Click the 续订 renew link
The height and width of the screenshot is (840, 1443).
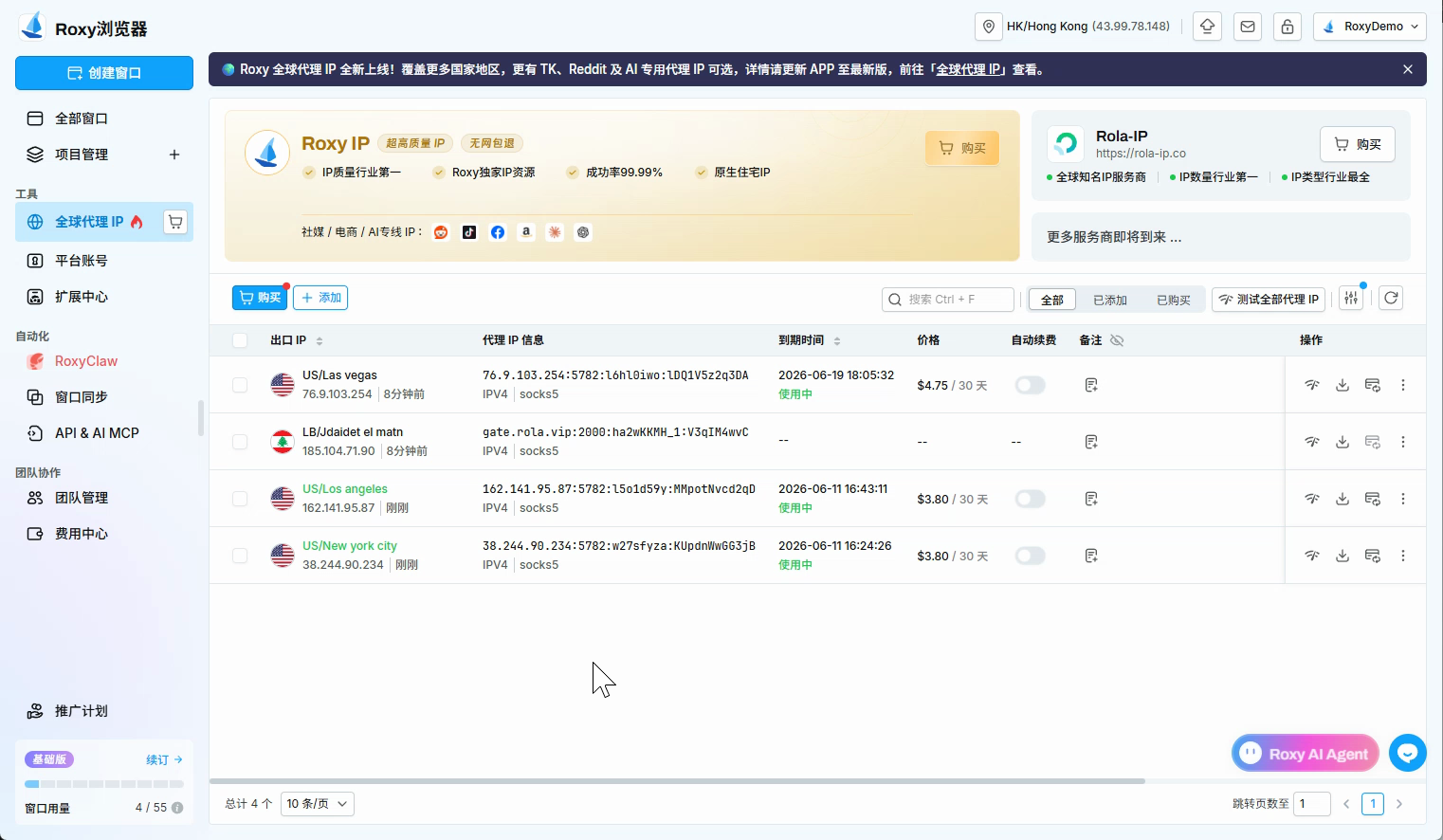[164, 759]
